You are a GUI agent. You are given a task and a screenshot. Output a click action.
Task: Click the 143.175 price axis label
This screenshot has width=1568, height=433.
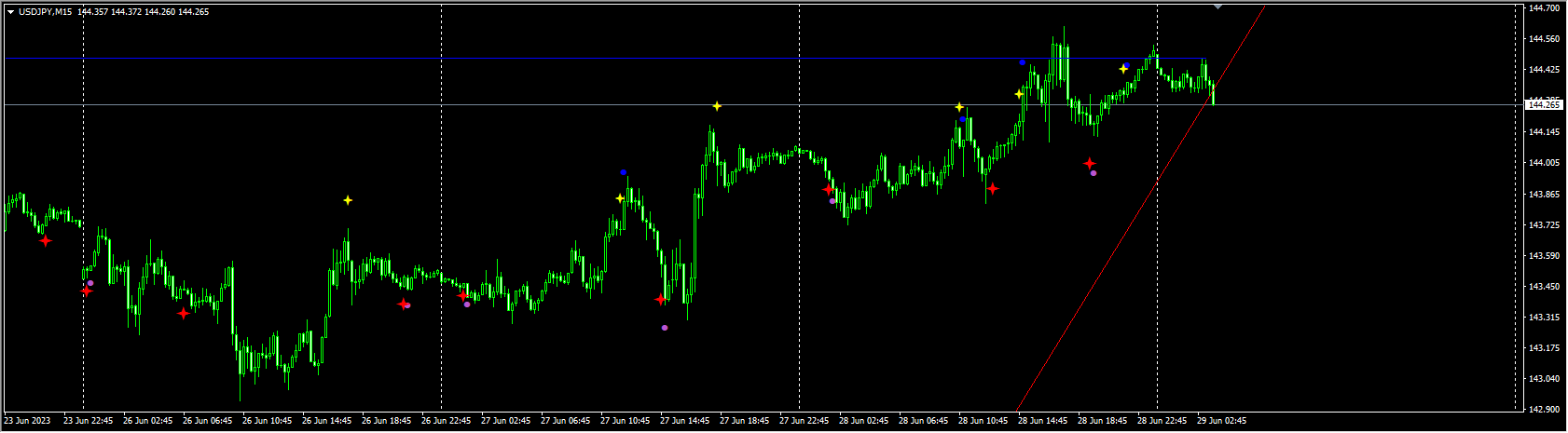pyautogui.click(x=1544, y=348)
